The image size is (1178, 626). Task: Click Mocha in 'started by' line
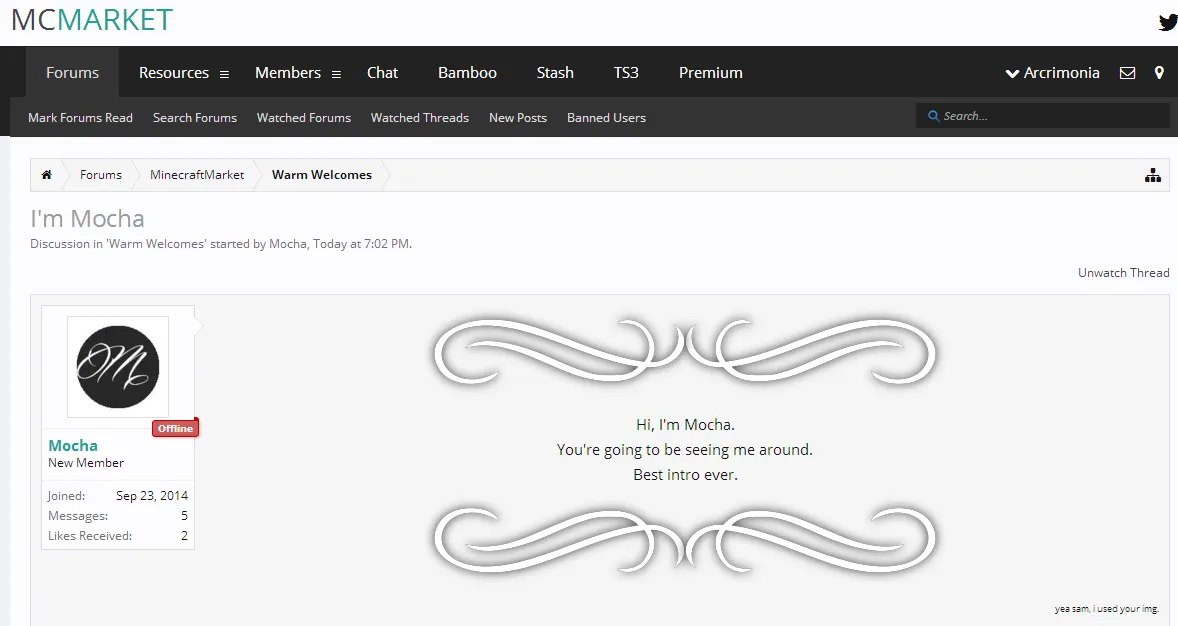(x=288, y=243)
